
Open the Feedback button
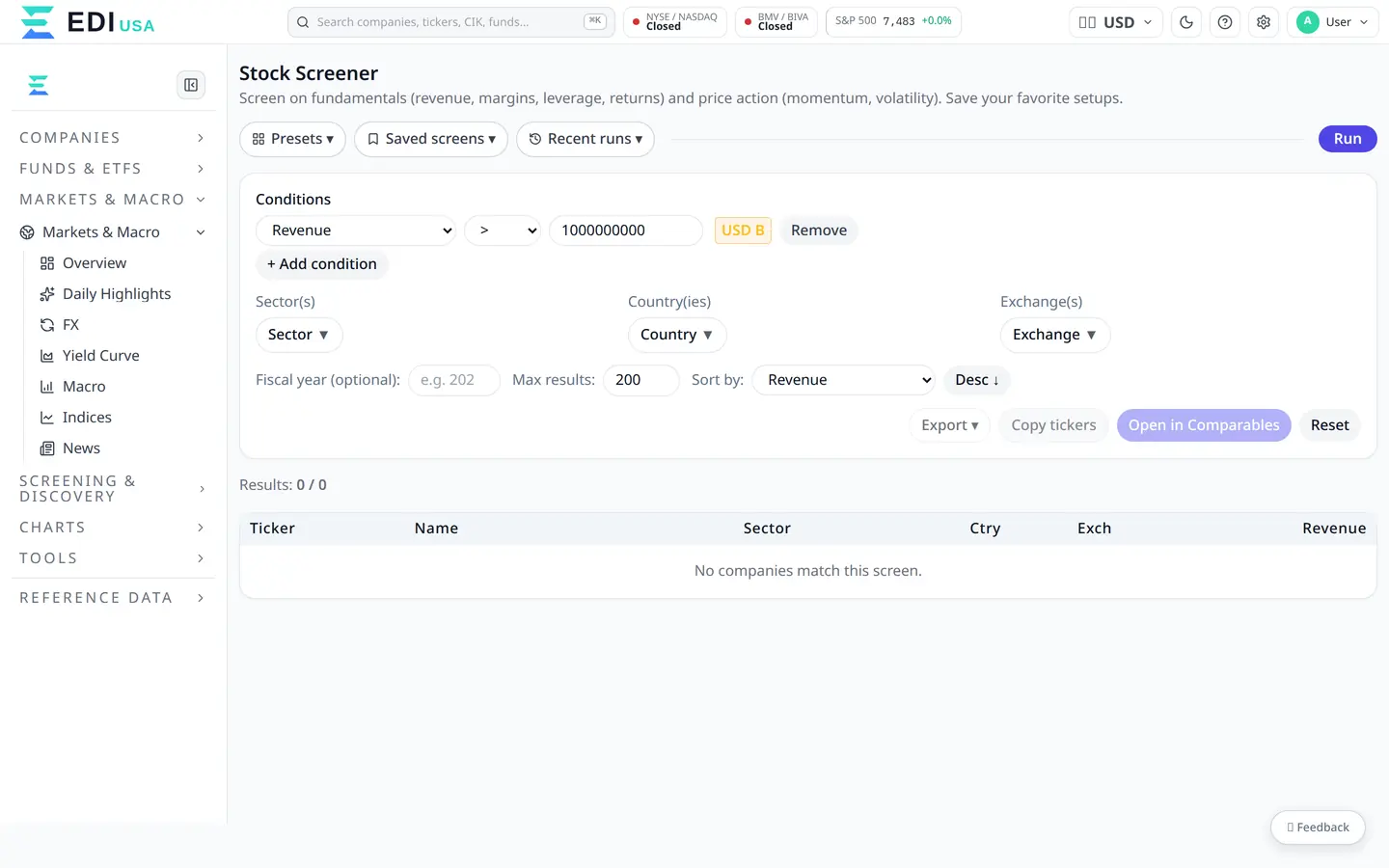pyautogui.click(x=1318, y=827)
